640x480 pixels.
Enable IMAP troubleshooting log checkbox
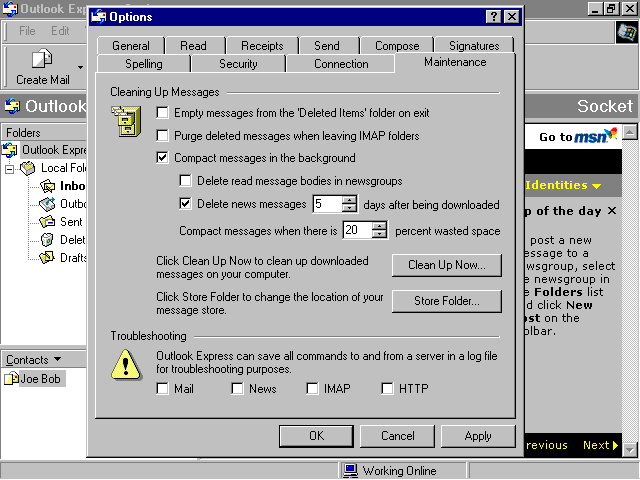[x=312, y=389]
